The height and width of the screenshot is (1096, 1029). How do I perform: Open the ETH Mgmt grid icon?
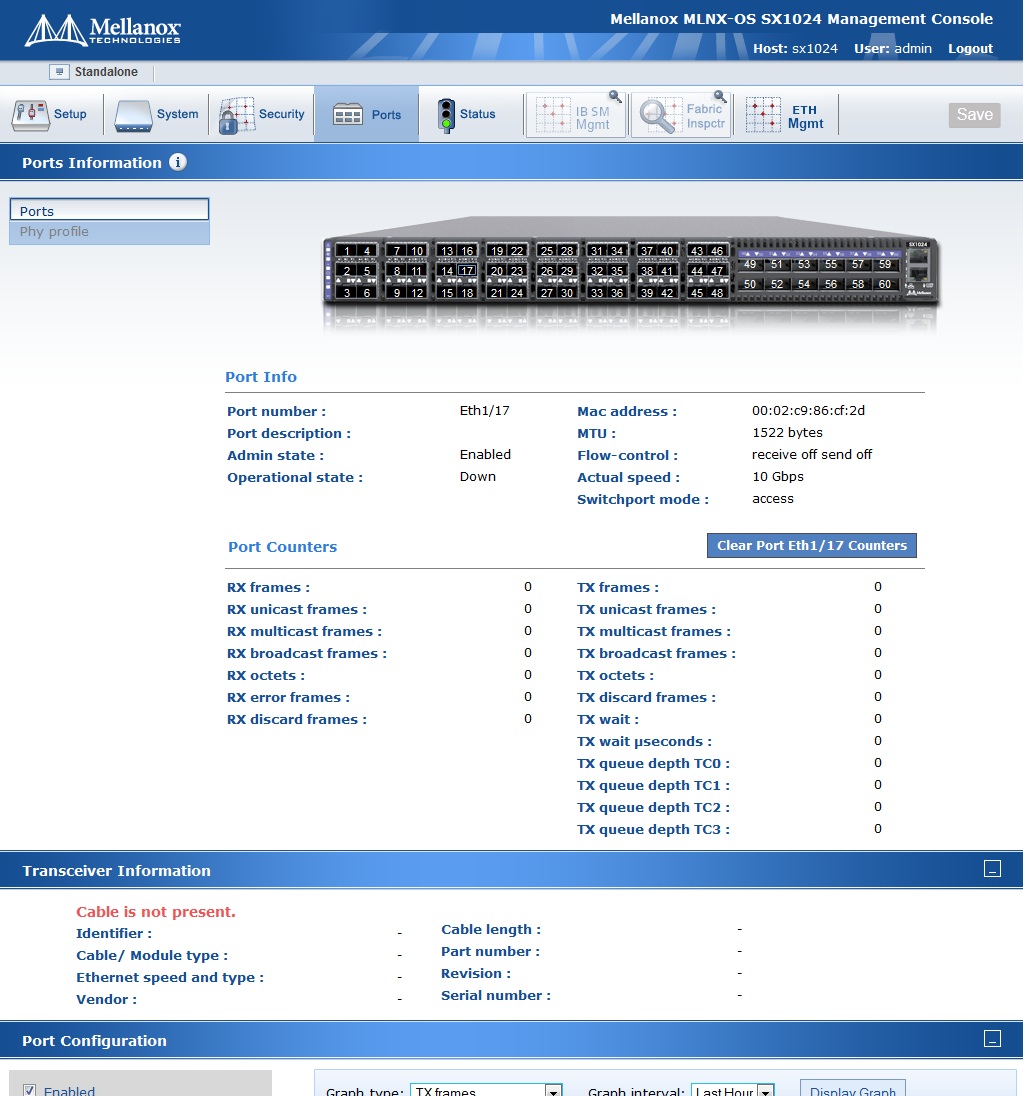(763, 115)
